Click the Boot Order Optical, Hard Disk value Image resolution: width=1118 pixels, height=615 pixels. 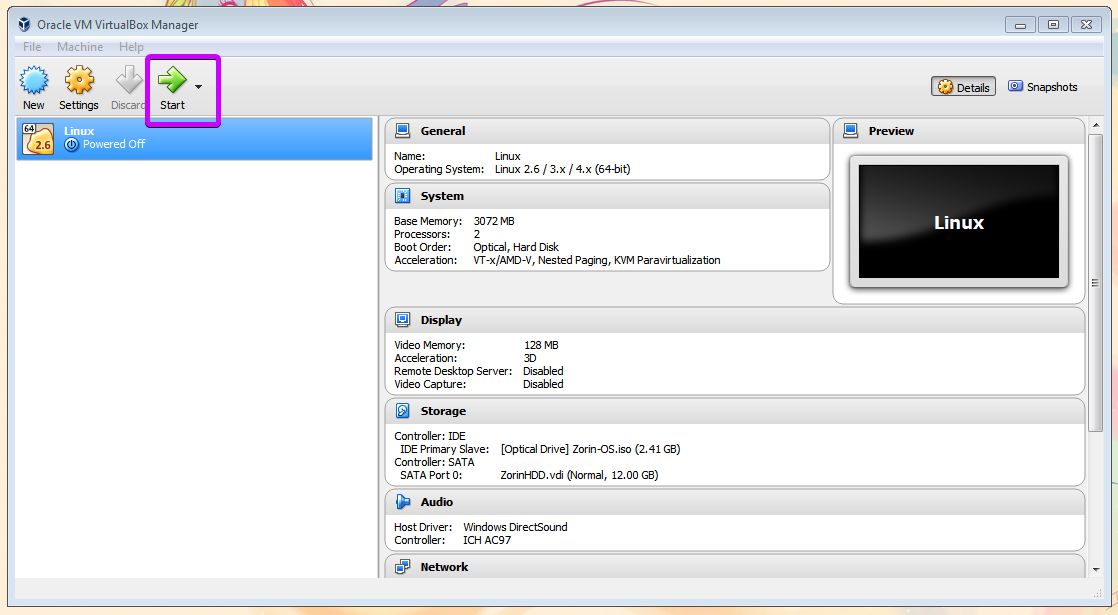point(516,247)
